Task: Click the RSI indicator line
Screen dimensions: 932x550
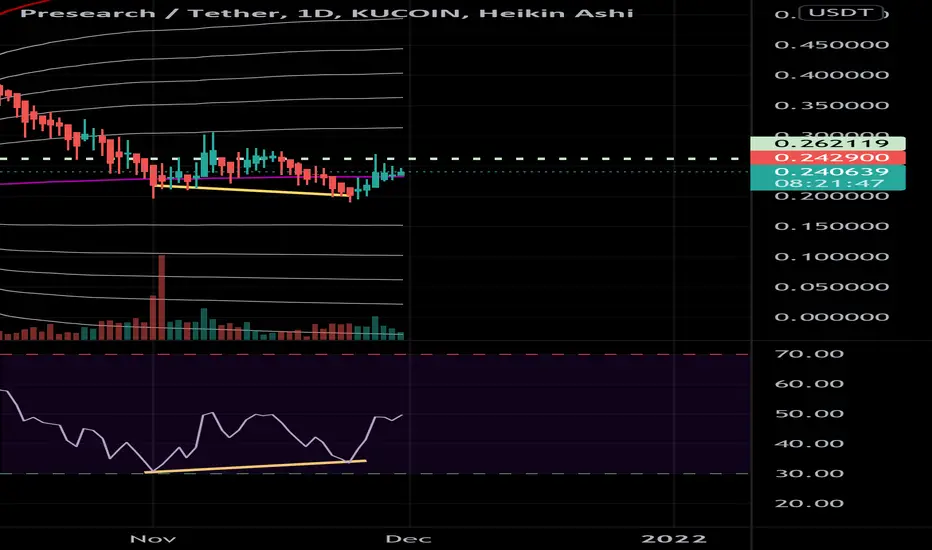Action: point(202,431)
